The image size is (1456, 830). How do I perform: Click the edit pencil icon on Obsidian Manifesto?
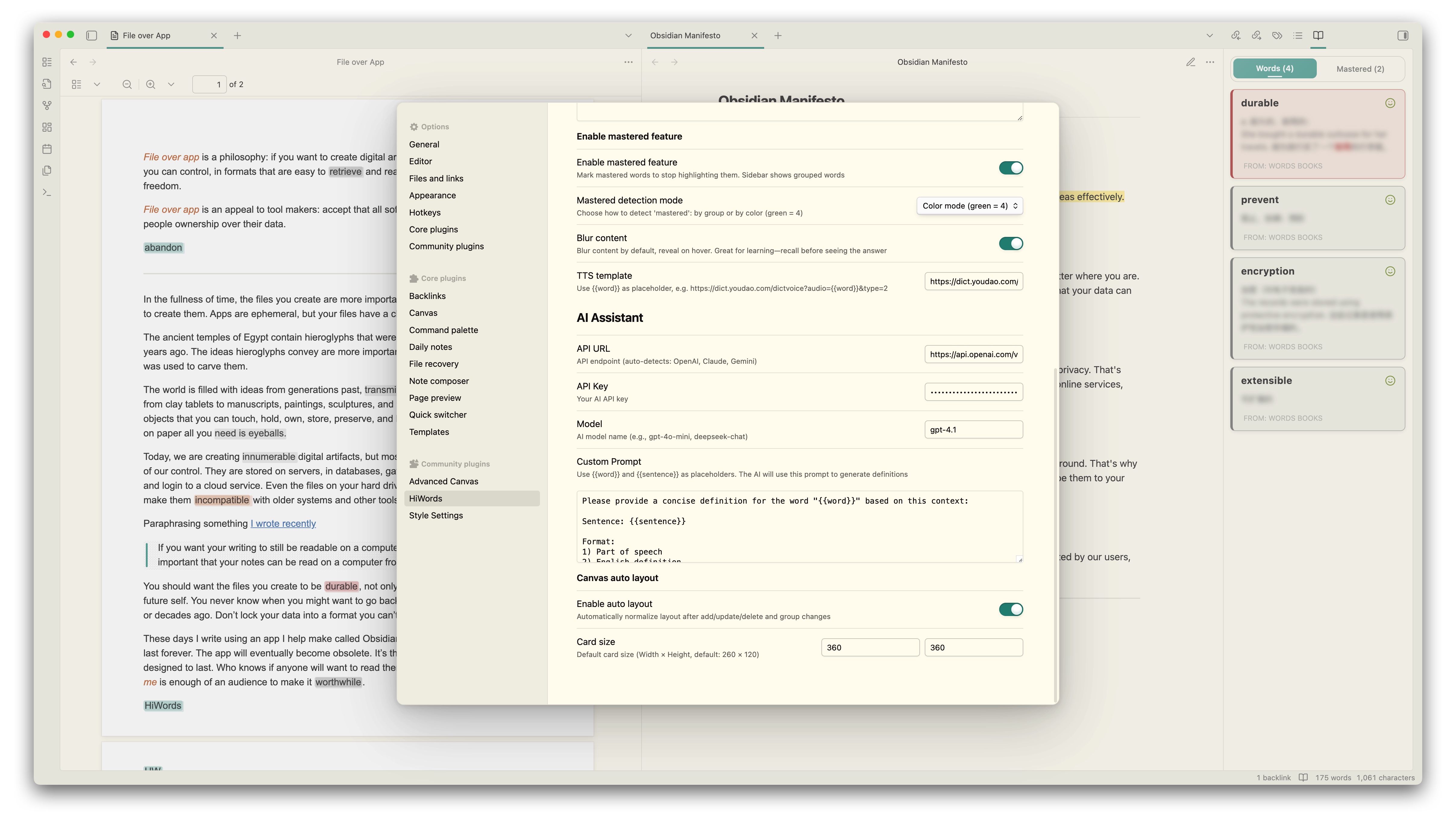[1191, 62]
